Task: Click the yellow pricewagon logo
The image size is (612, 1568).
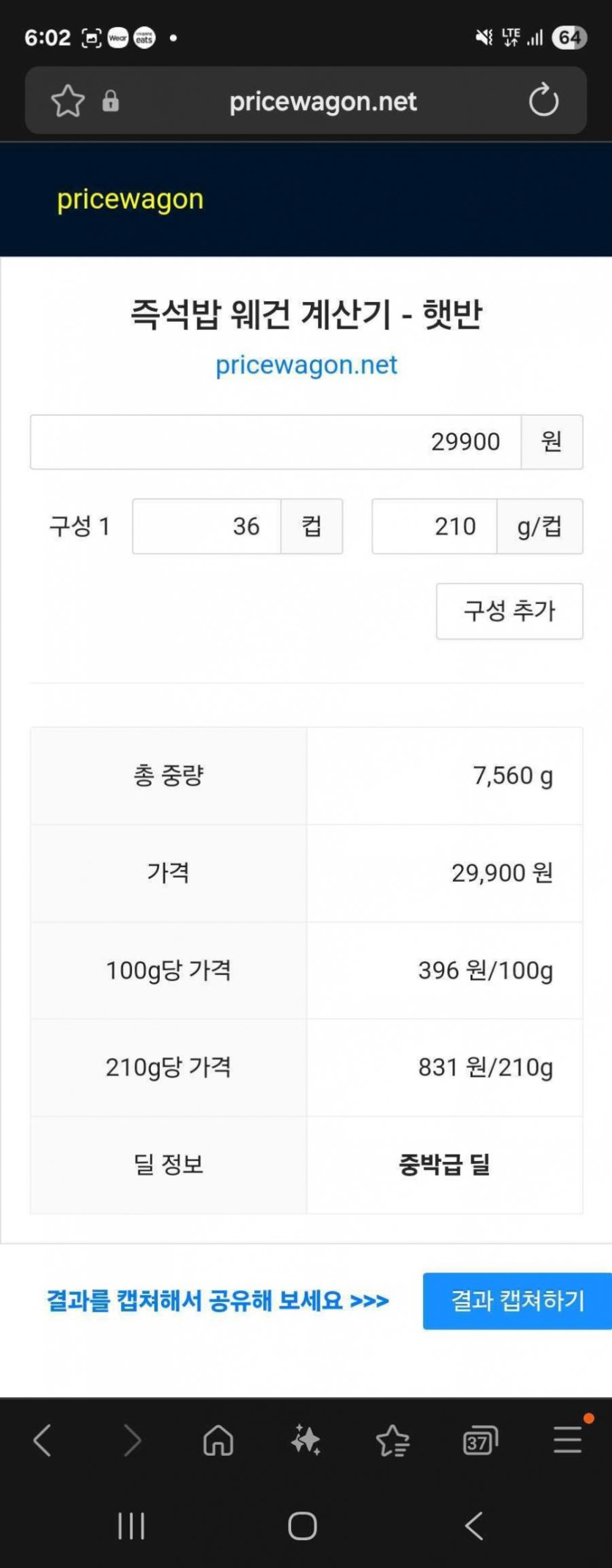Action: pyautogui.click(x=130, y=199)
